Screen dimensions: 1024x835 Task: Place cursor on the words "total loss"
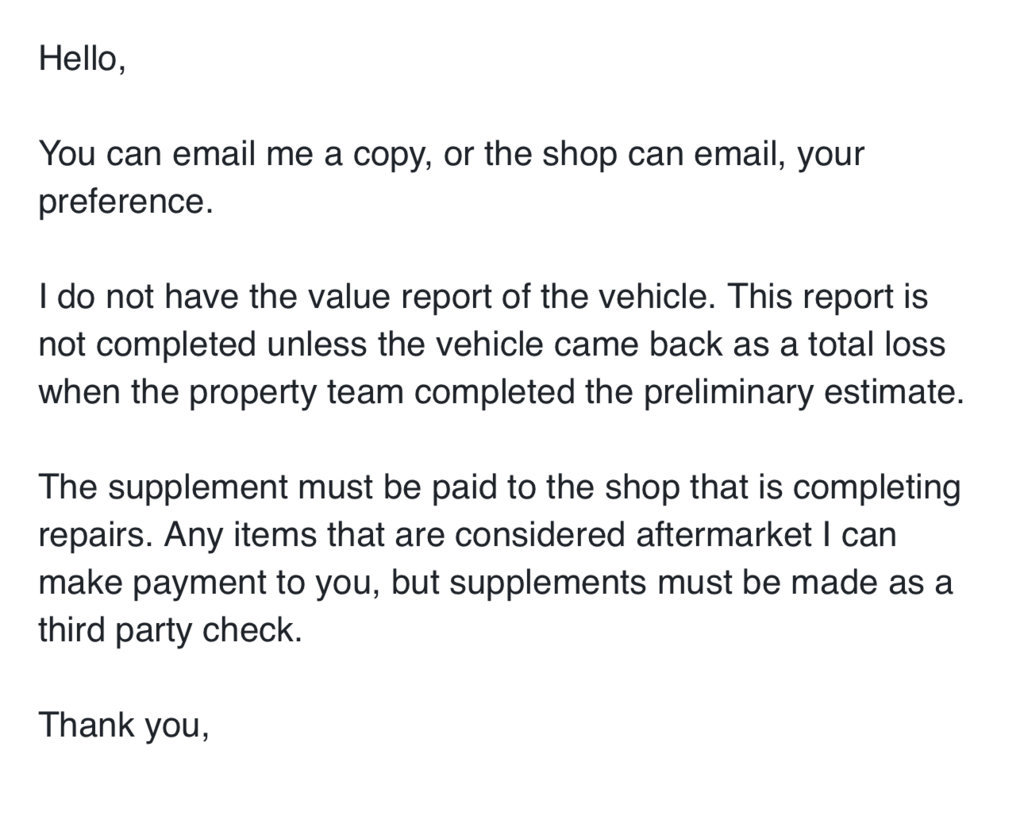click(876, 345)
